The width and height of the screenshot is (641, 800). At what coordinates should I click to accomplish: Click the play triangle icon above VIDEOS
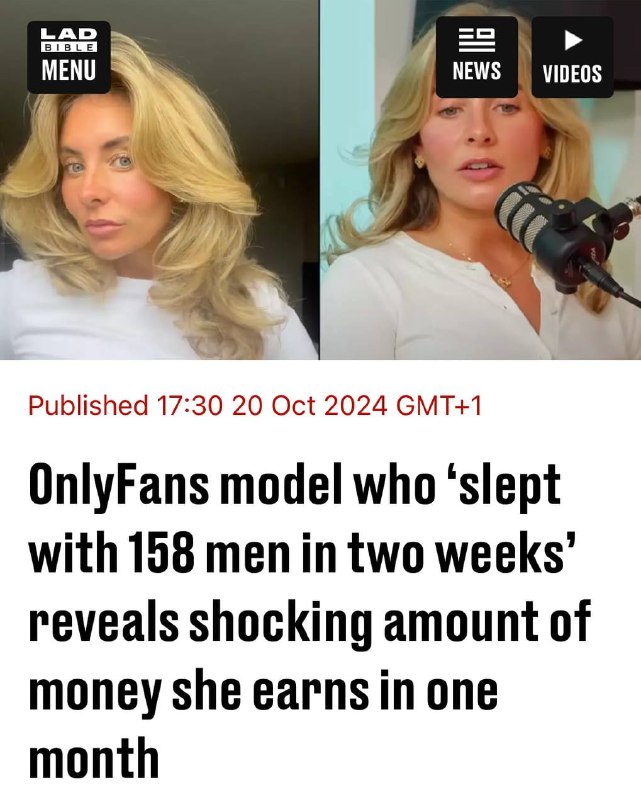click(x=574, y=40)
